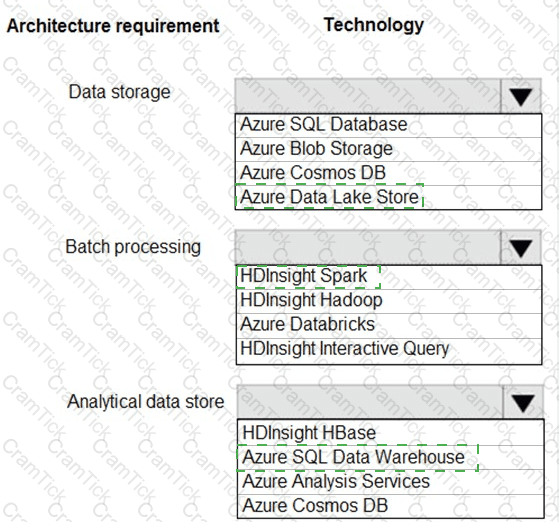Choose Azure Cosmos DB under Data storage
Screen dimensions: 559x522
(x=388, y=173)
